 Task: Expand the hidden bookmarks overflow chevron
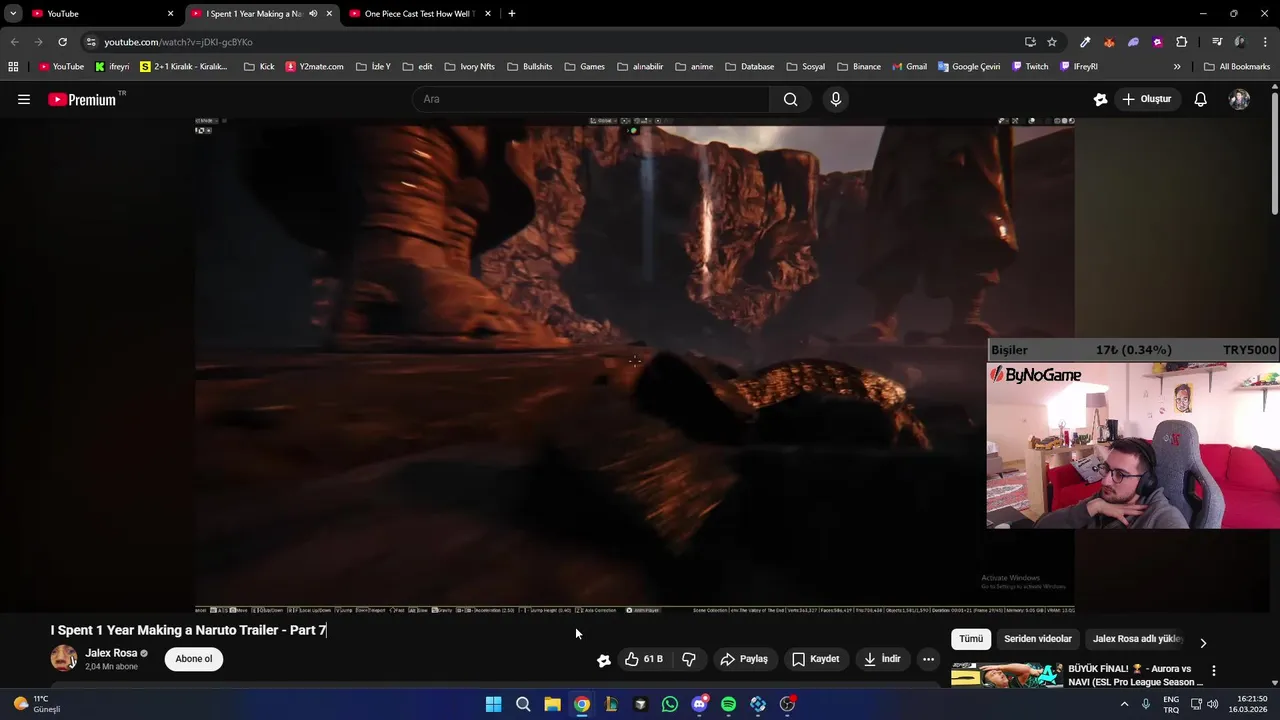[1177, 67]
